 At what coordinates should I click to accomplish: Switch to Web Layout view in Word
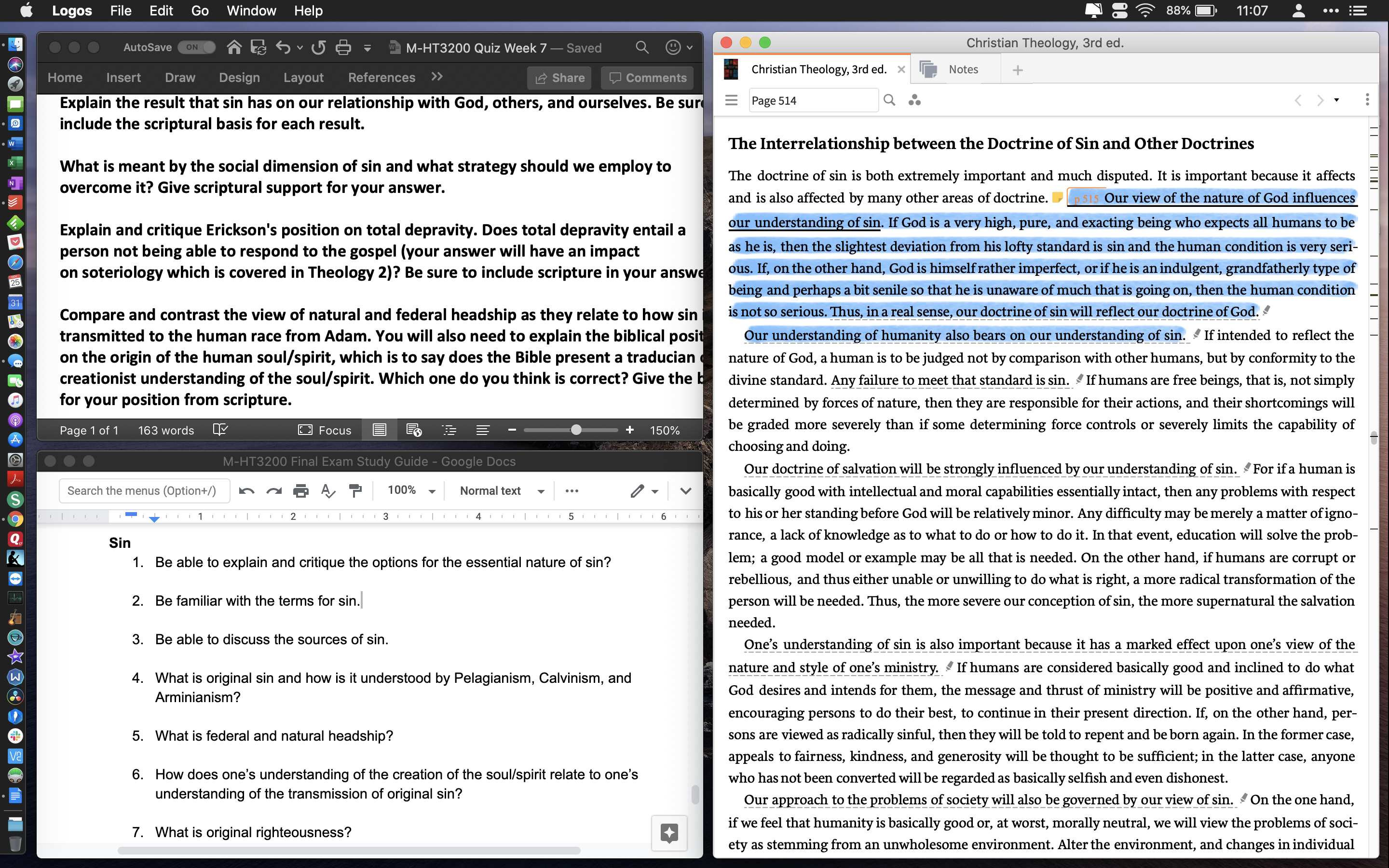(x=414, y=430)
